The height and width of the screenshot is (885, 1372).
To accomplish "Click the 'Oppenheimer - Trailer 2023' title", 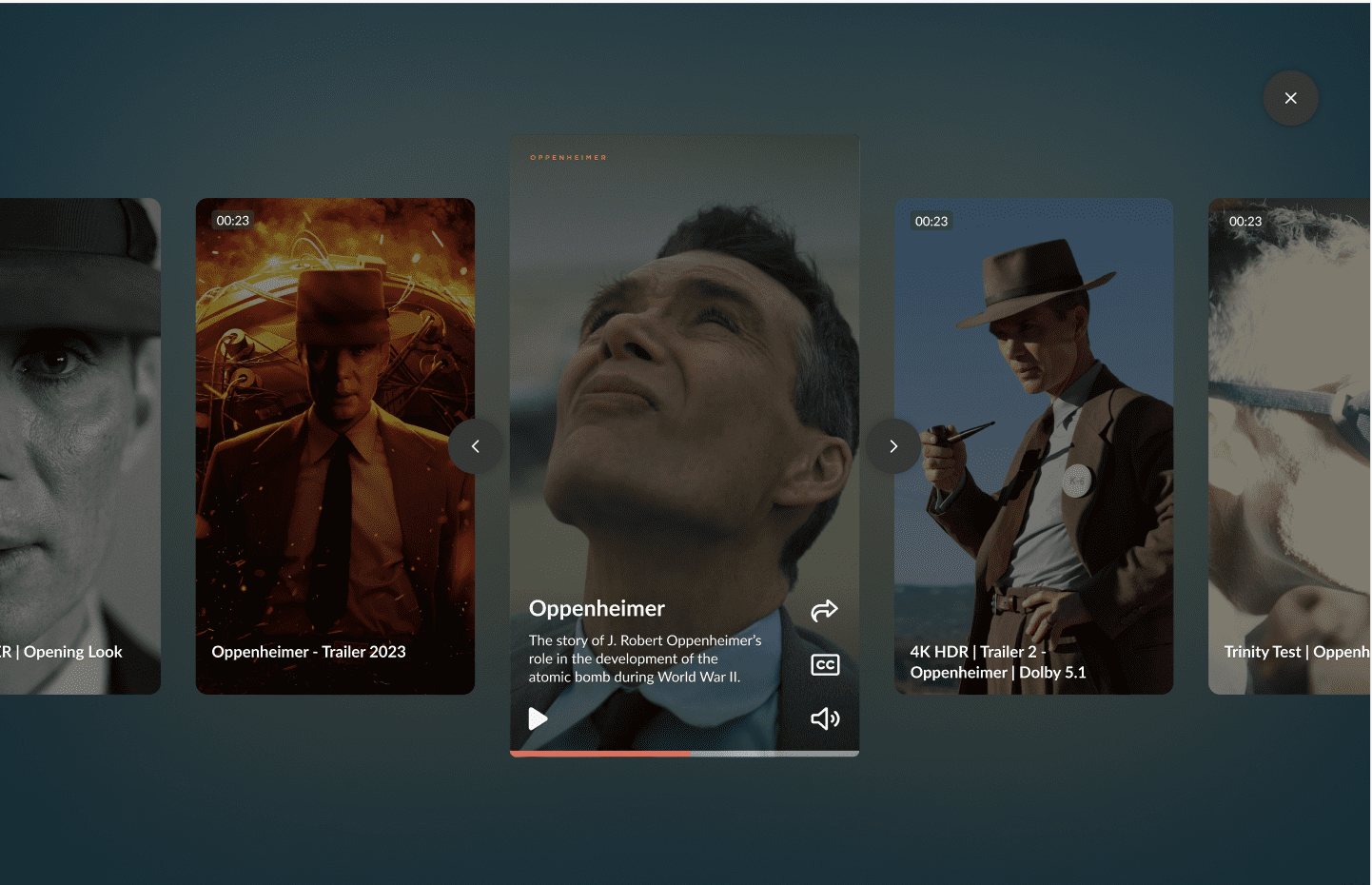I will (308, 652).
